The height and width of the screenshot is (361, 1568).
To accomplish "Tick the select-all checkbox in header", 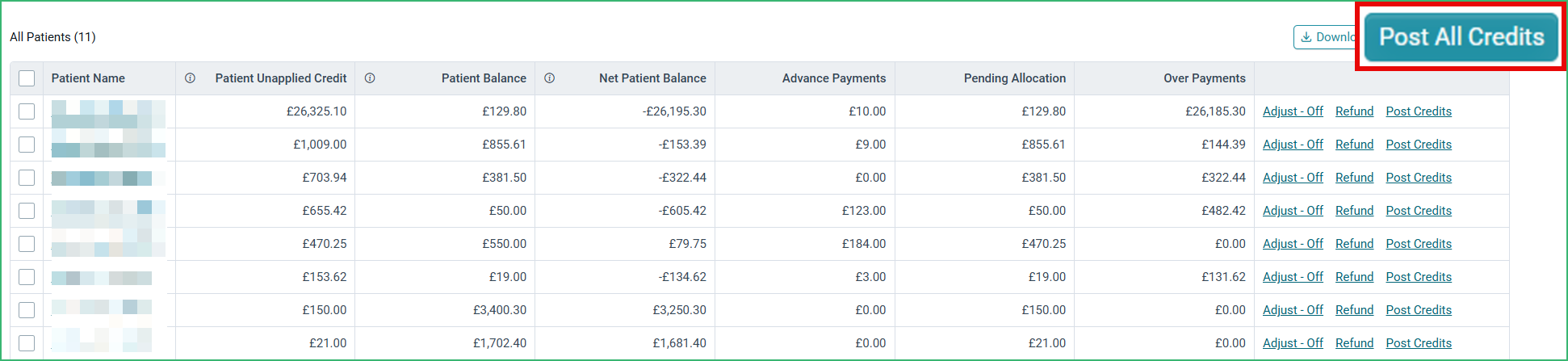I will [x=27, y=78].
